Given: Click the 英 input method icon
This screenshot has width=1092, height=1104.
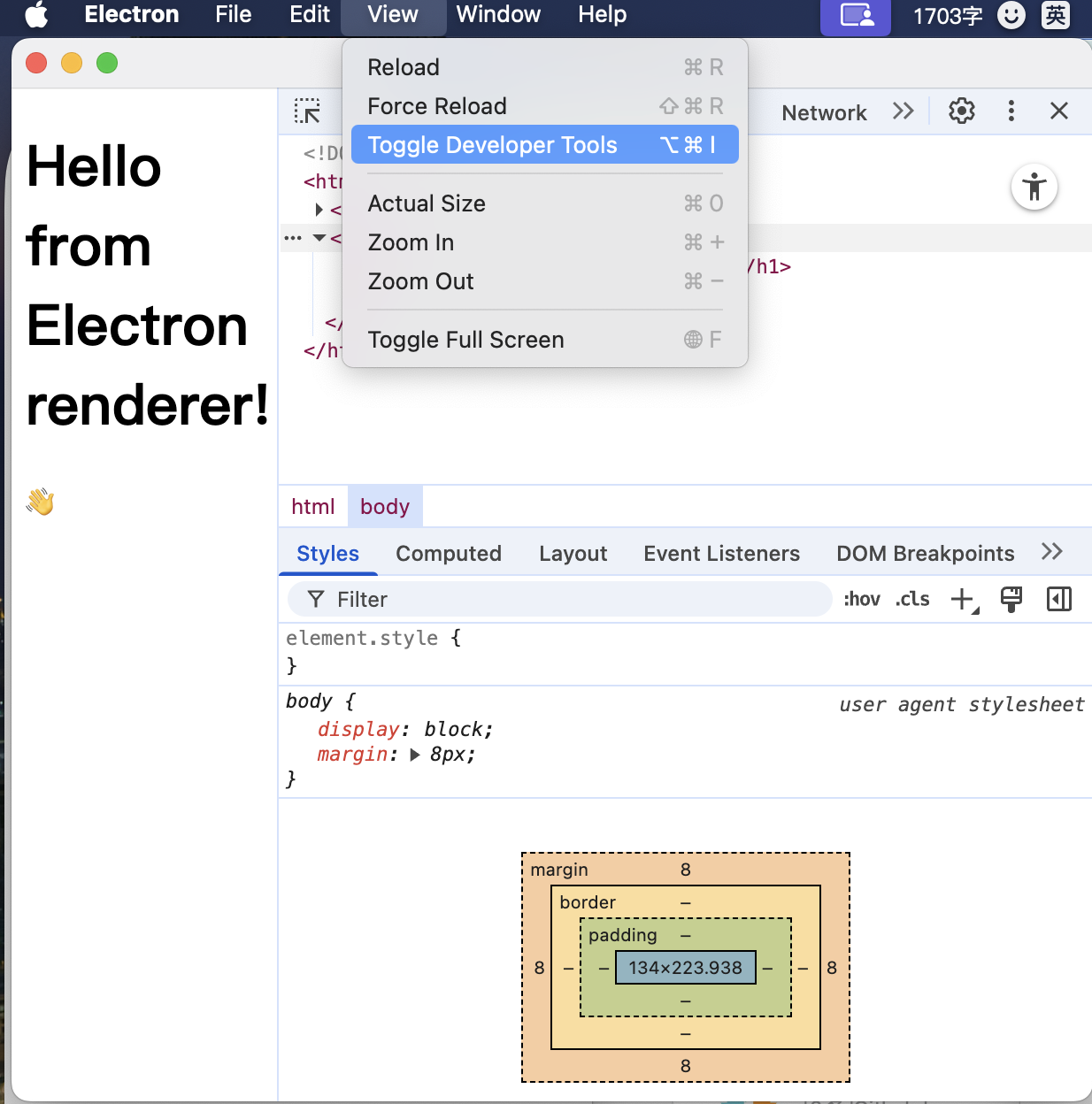Looking at the screenshot, I should 1055,15.
